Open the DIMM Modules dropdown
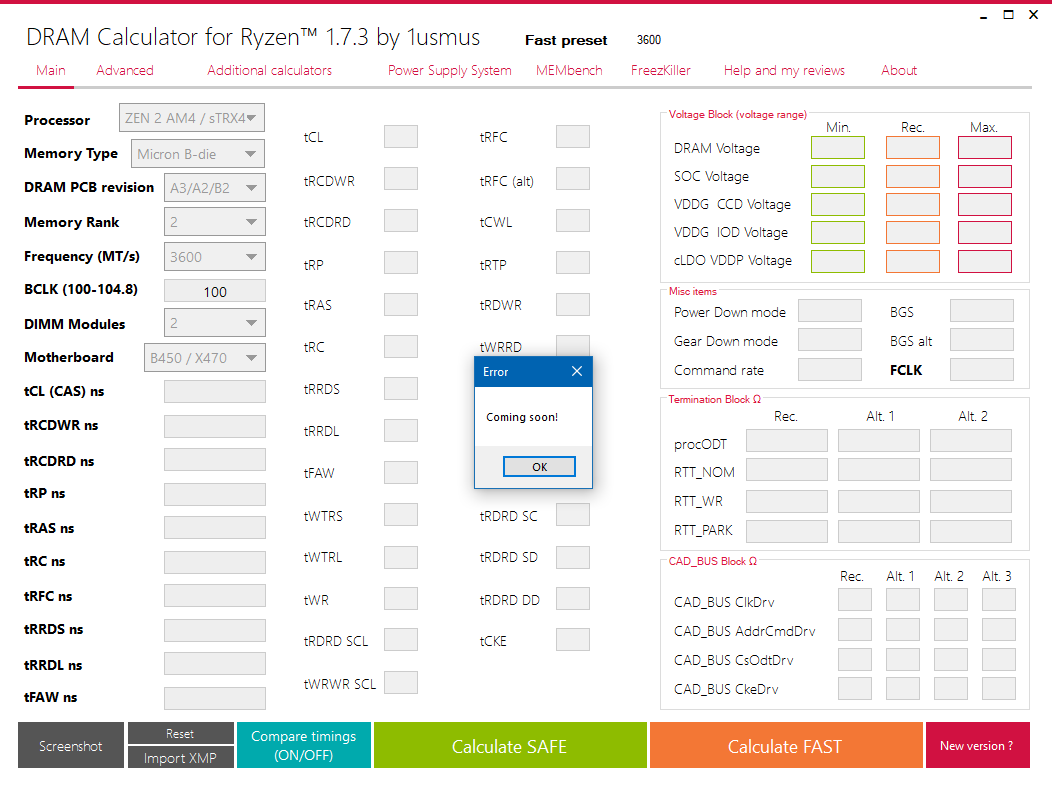 (x=215, y=323)
